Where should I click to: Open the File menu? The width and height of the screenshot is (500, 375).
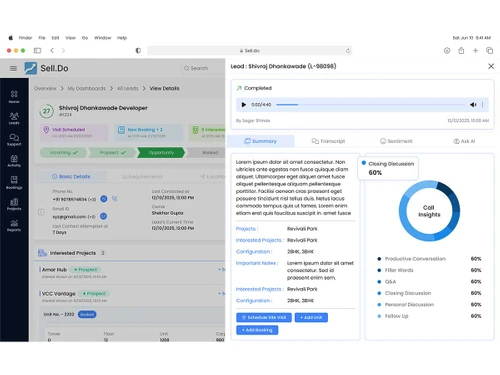[x=42, y=38]
